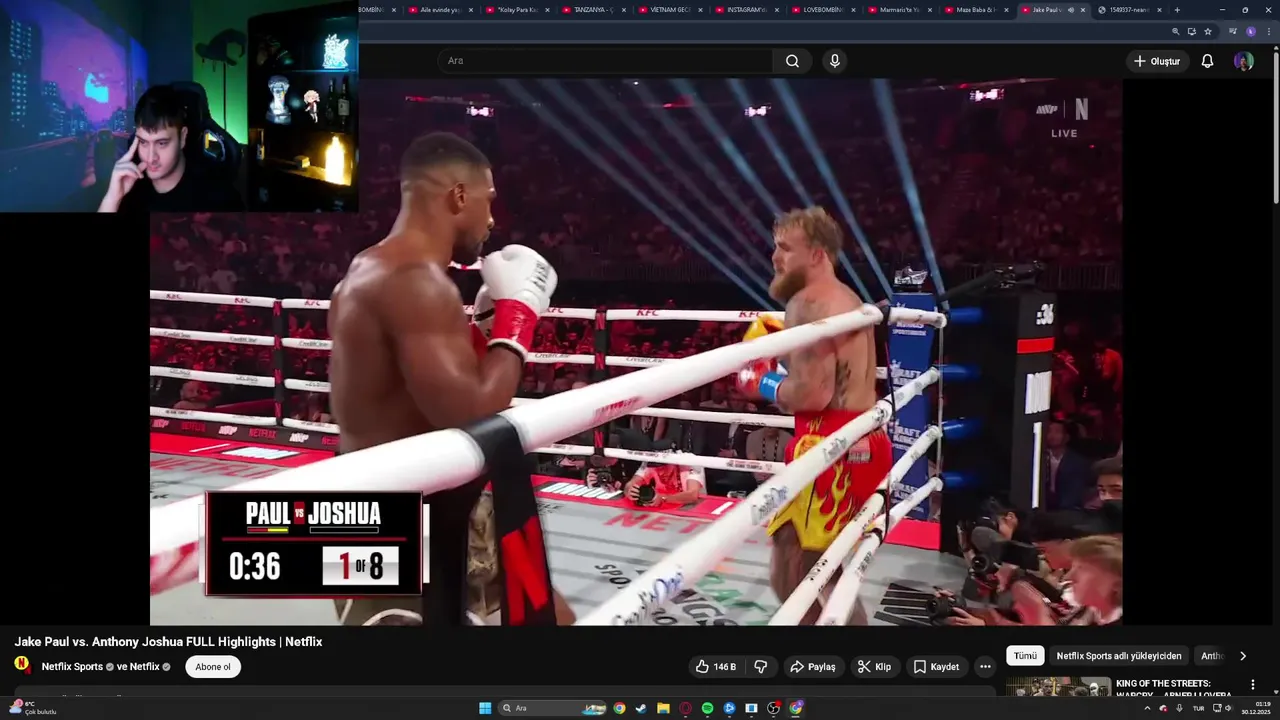This screenshot has width=1280, height=720.
Task: Save the video with Kaydet
Action: point(935,667)
